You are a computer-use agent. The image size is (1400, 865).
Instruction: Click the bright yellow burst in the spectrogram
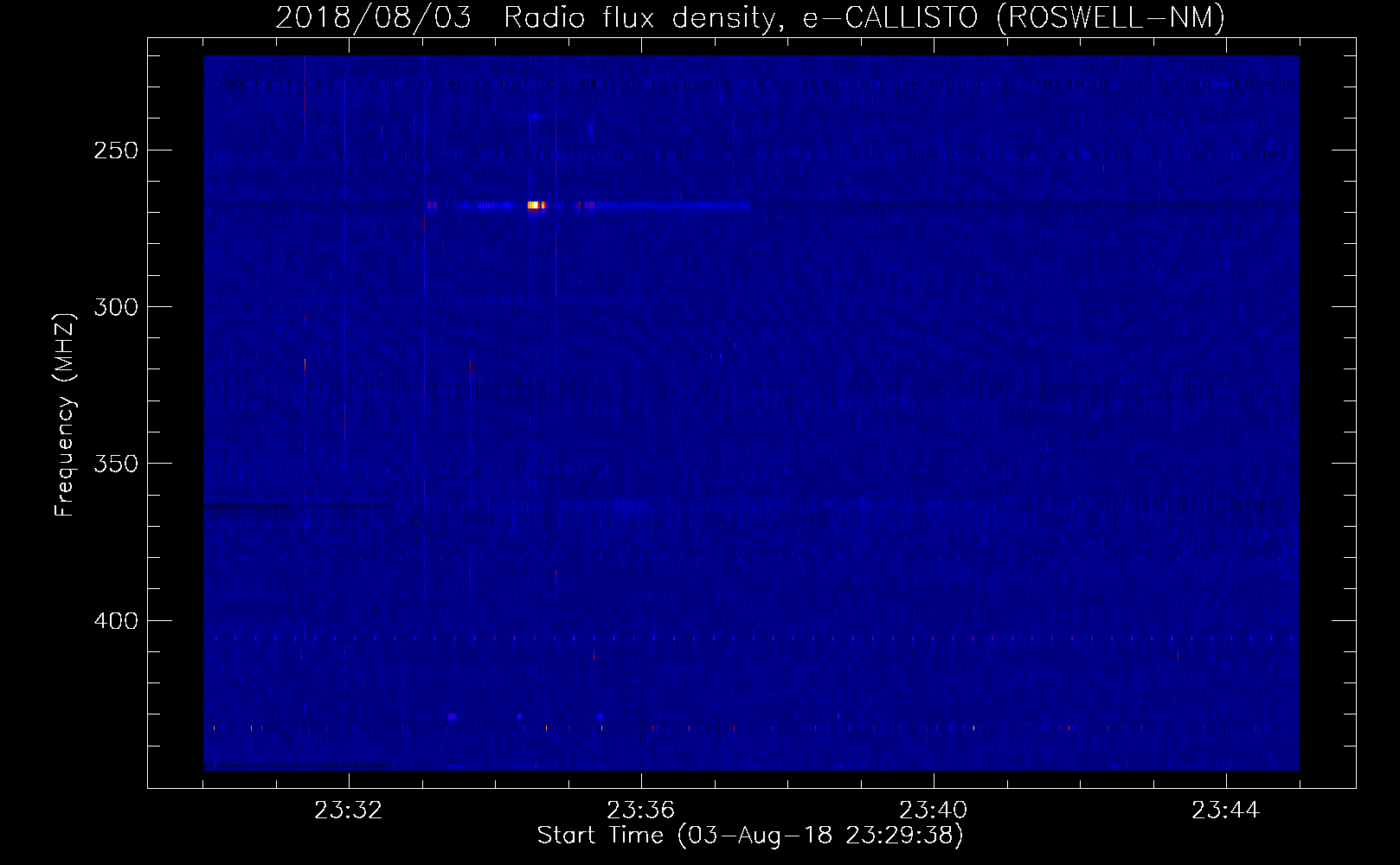coord(534,205)
